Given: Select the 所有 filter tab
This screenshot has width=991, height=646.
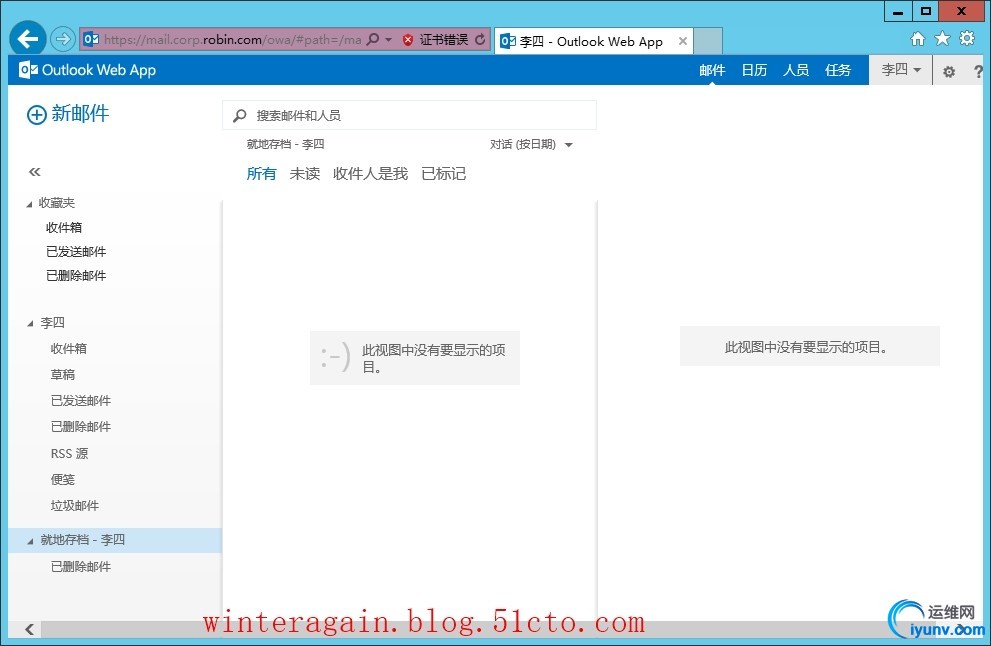Looking at the screenshot, I should coord(261,174).
